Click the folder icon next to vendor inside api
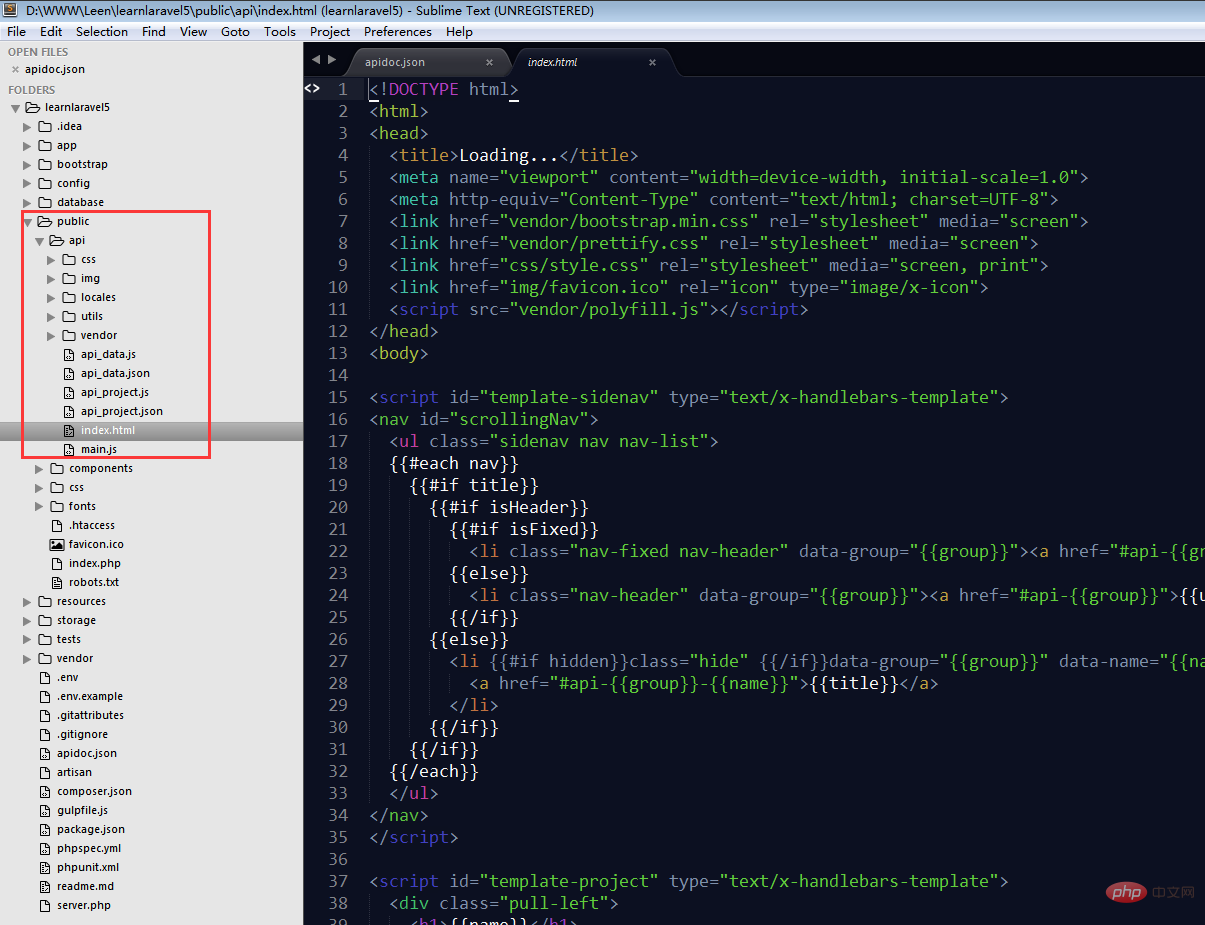1205x925 pixels. point(69,335)
